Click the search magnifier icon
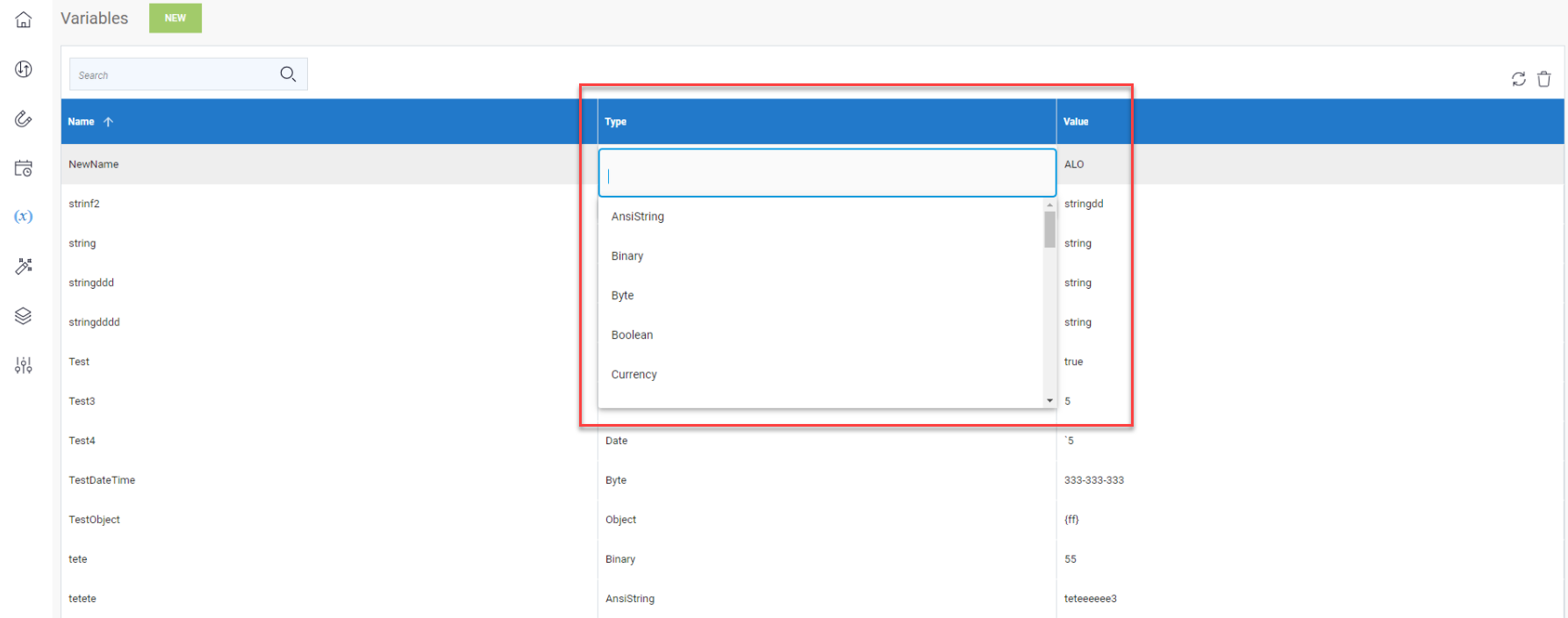Screen dimensions: 1568x618 coord(288,75)
